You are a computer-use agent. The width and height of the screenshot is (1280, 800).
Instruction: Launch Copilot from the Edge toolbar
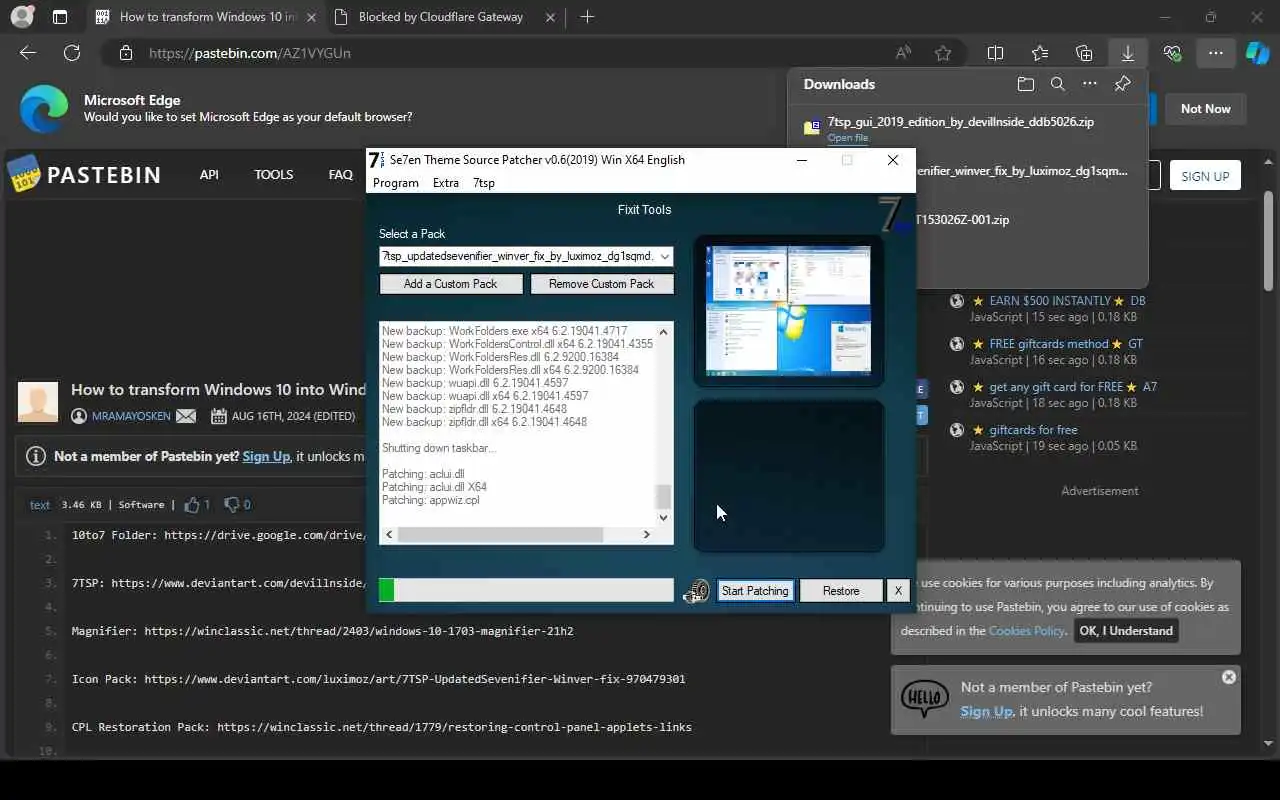click(x=1257, y=53)
